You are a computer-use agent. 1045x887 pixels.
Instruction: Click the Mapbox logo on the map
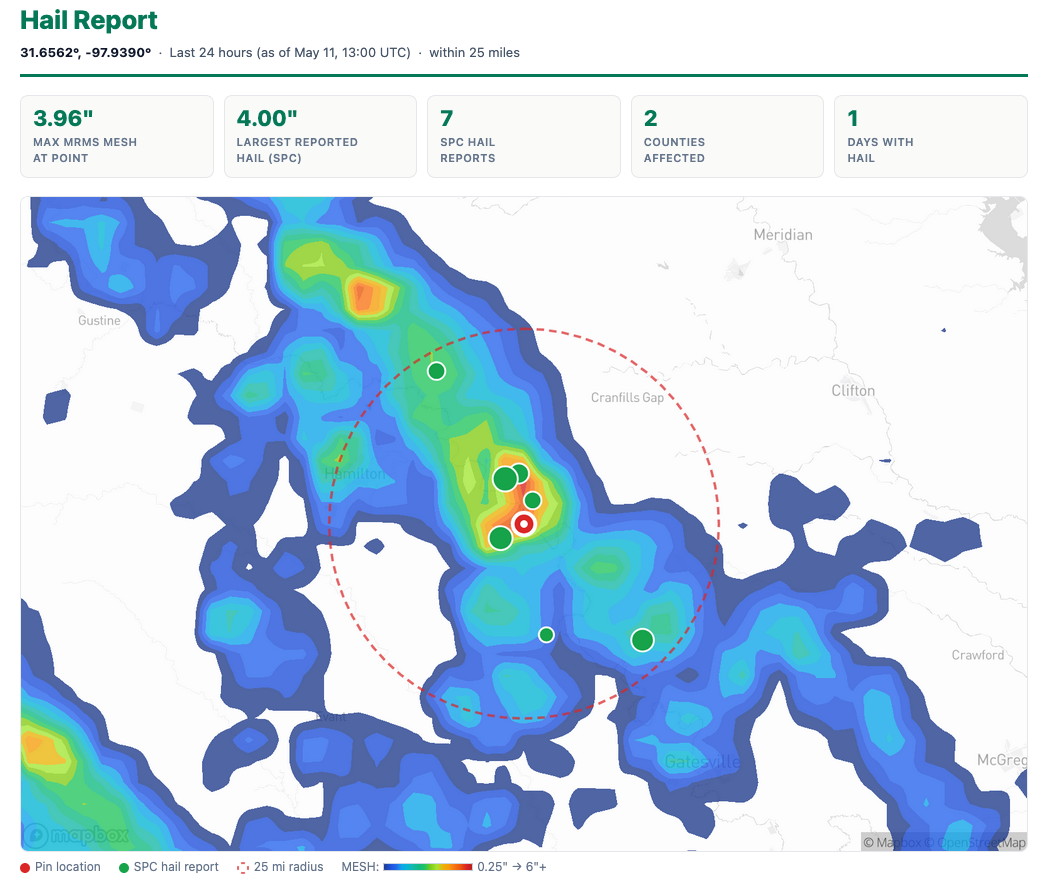pos(77,834)
